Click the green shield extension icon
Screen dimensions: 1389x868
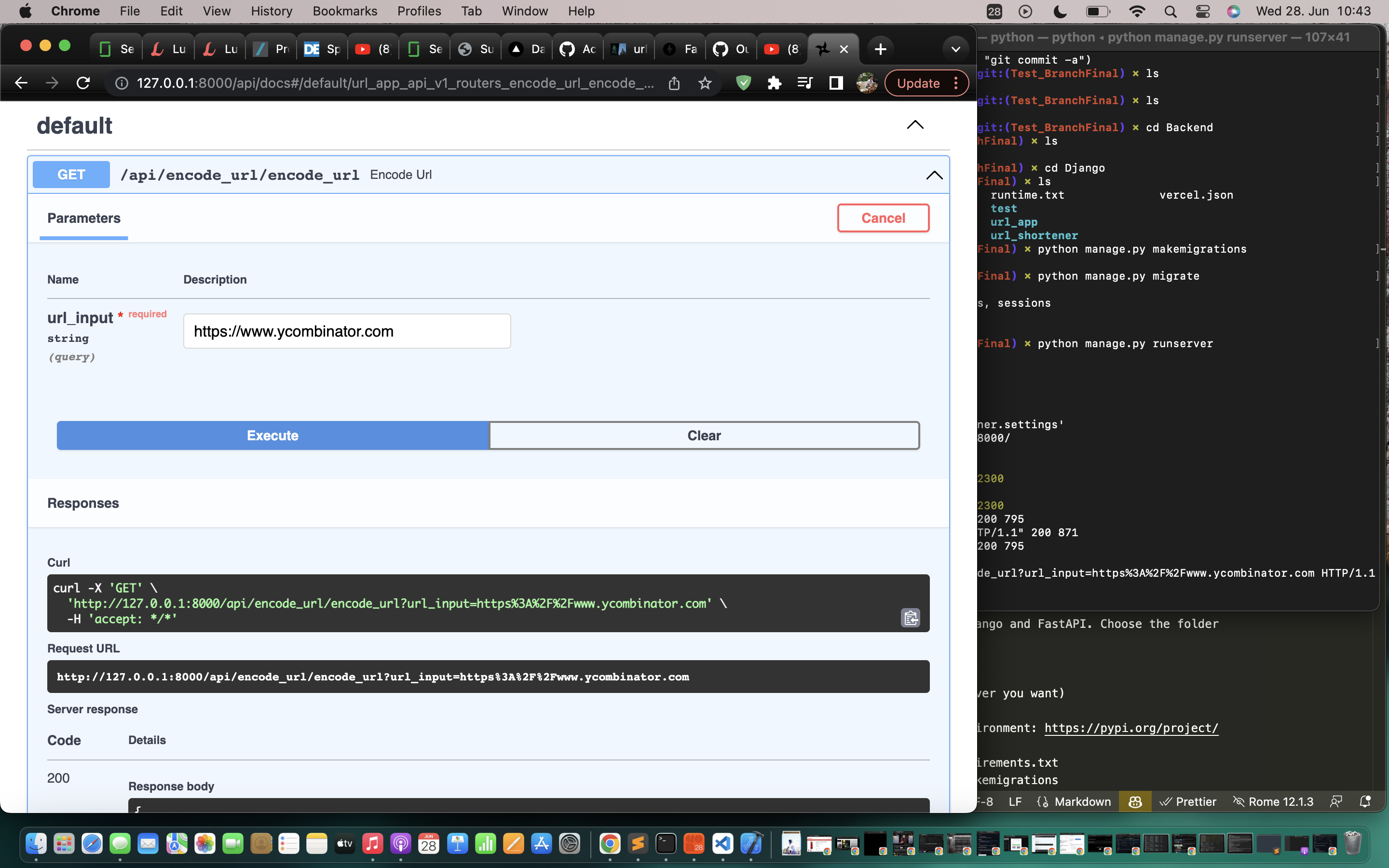[x=743, y=83]
